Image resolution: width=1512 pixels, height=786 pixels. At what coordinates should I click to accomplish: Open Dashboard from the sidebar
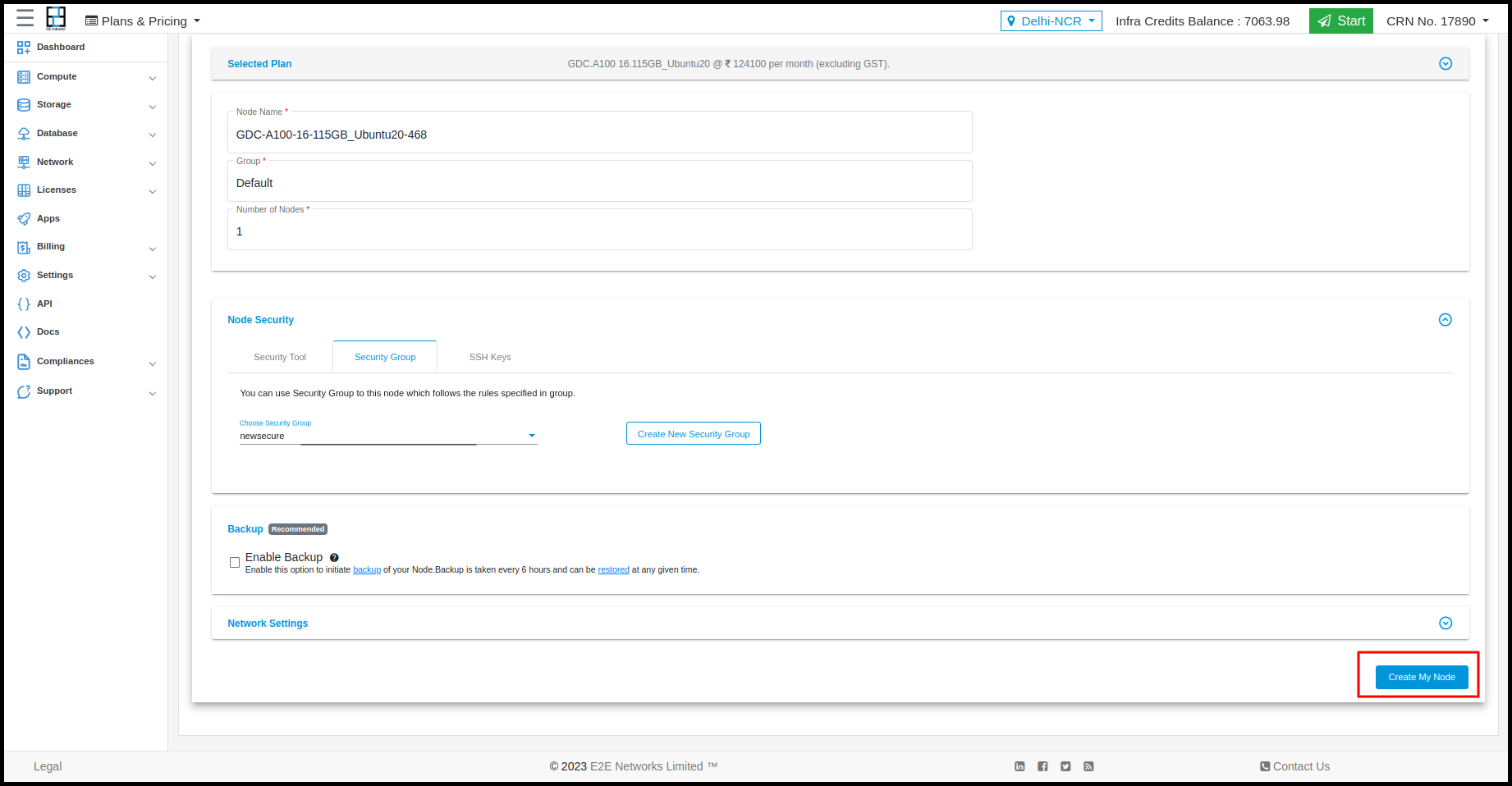61,48
